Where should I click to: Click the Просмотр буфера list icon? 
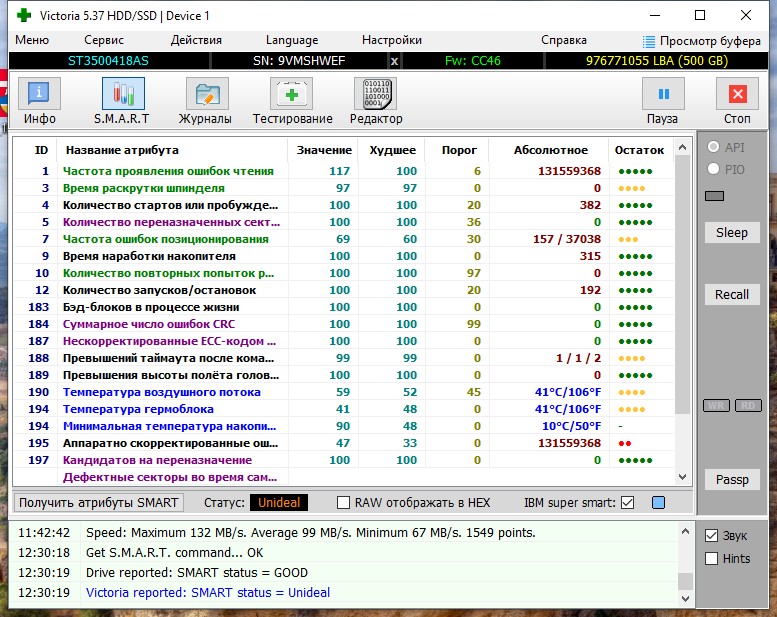pyautogui.click(x=648, y=41)
